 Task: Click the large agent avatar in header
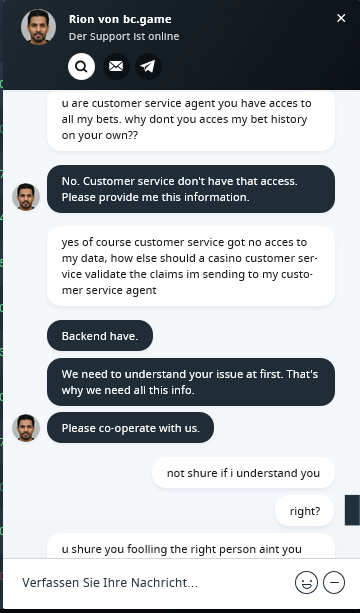tap(38, 27)
